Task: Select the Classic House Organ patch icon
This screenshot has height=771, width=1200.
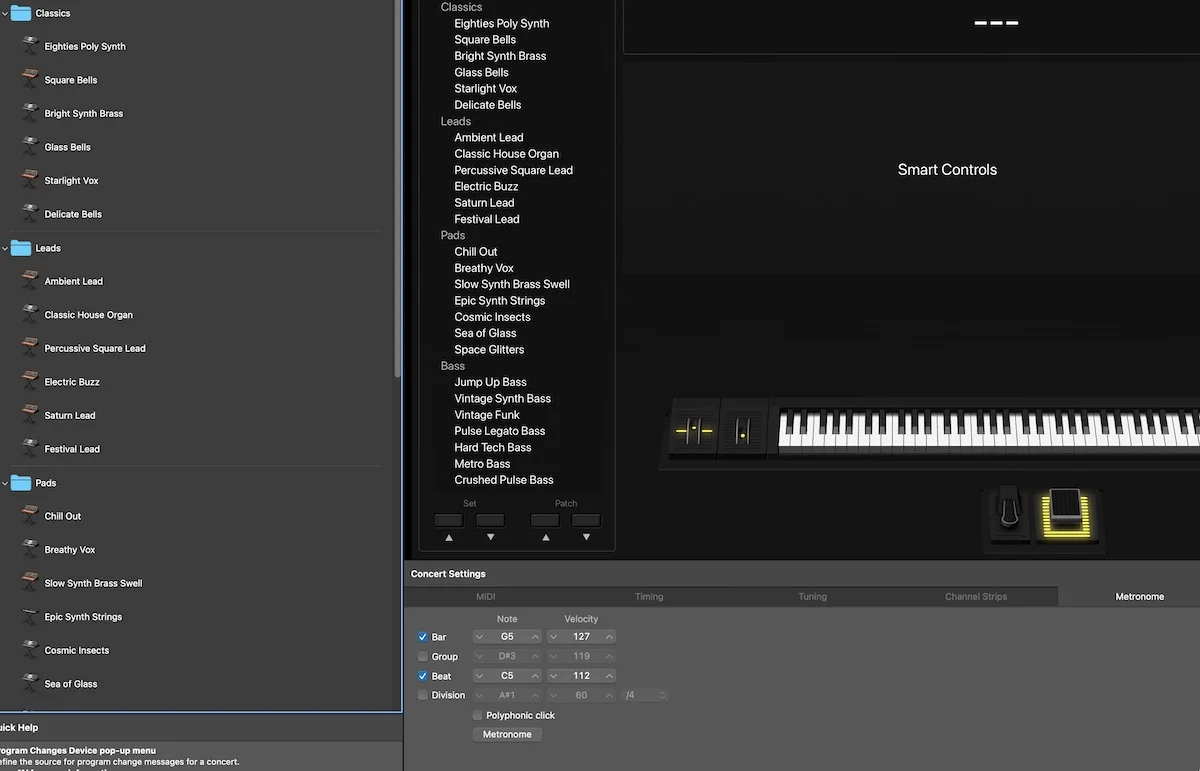Action: click(x=30, y=315)
